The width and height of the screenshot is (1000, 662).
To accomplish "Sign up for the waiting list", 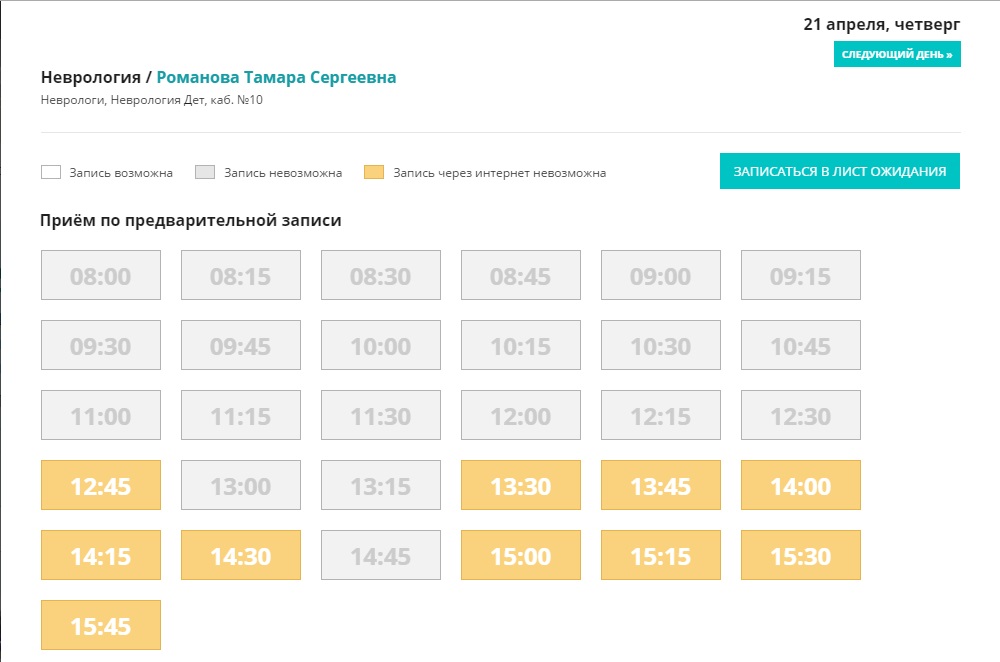I will [x=839, y=171].
